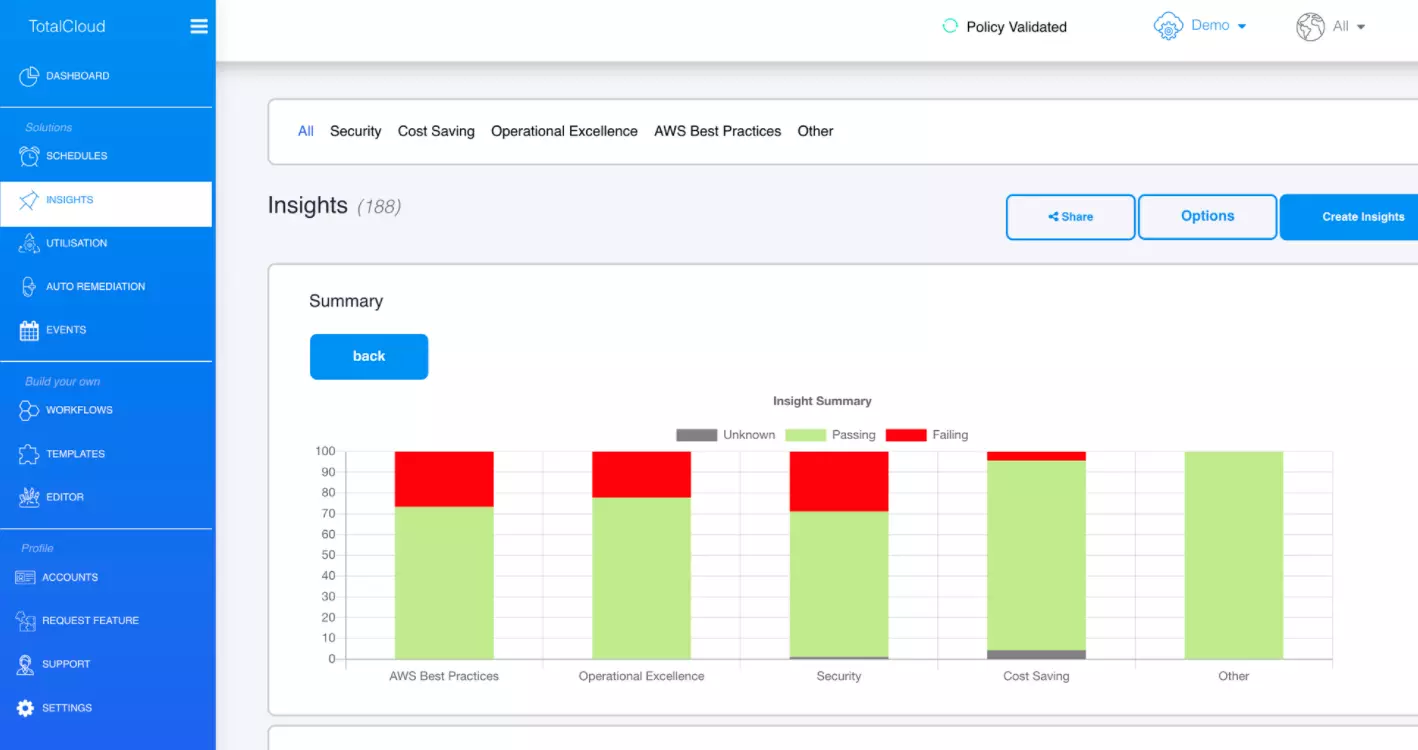This screenshot has width=1418, height=750.
Task: Select the Cost Saving filter tab
Action: click(x=436, y=131)
